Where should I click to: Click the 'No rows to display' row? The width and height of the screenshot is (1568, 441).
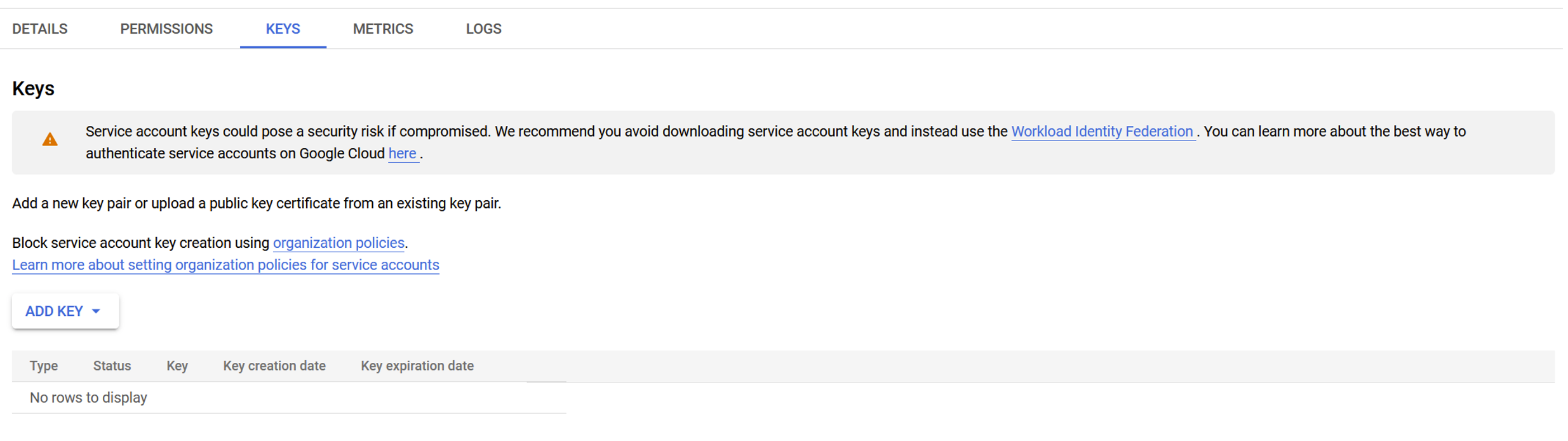click(88, 398)
